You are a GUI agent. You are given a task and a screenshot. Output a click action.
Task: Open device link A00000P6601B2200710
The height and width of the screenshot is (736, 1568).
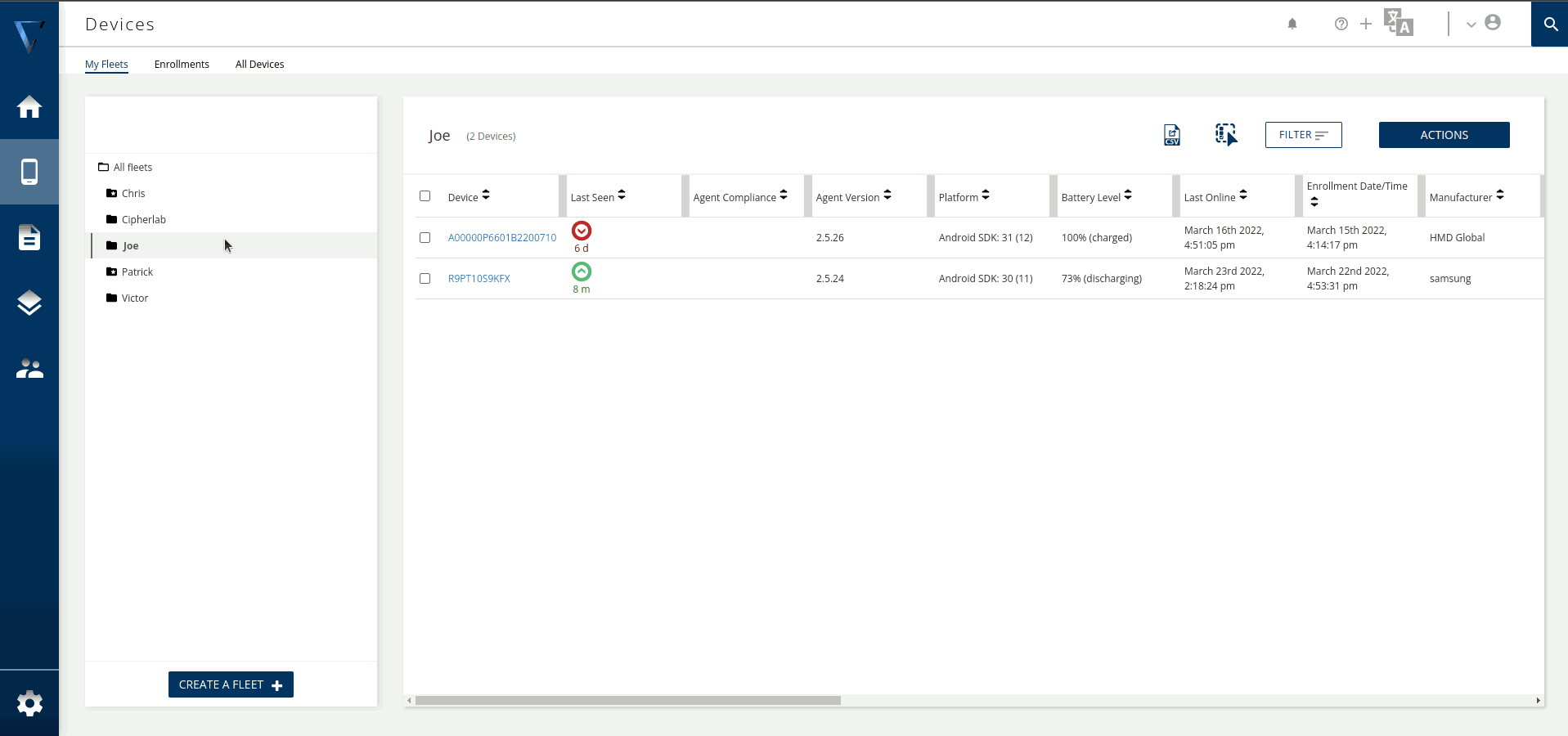click(x=502, y=238)
